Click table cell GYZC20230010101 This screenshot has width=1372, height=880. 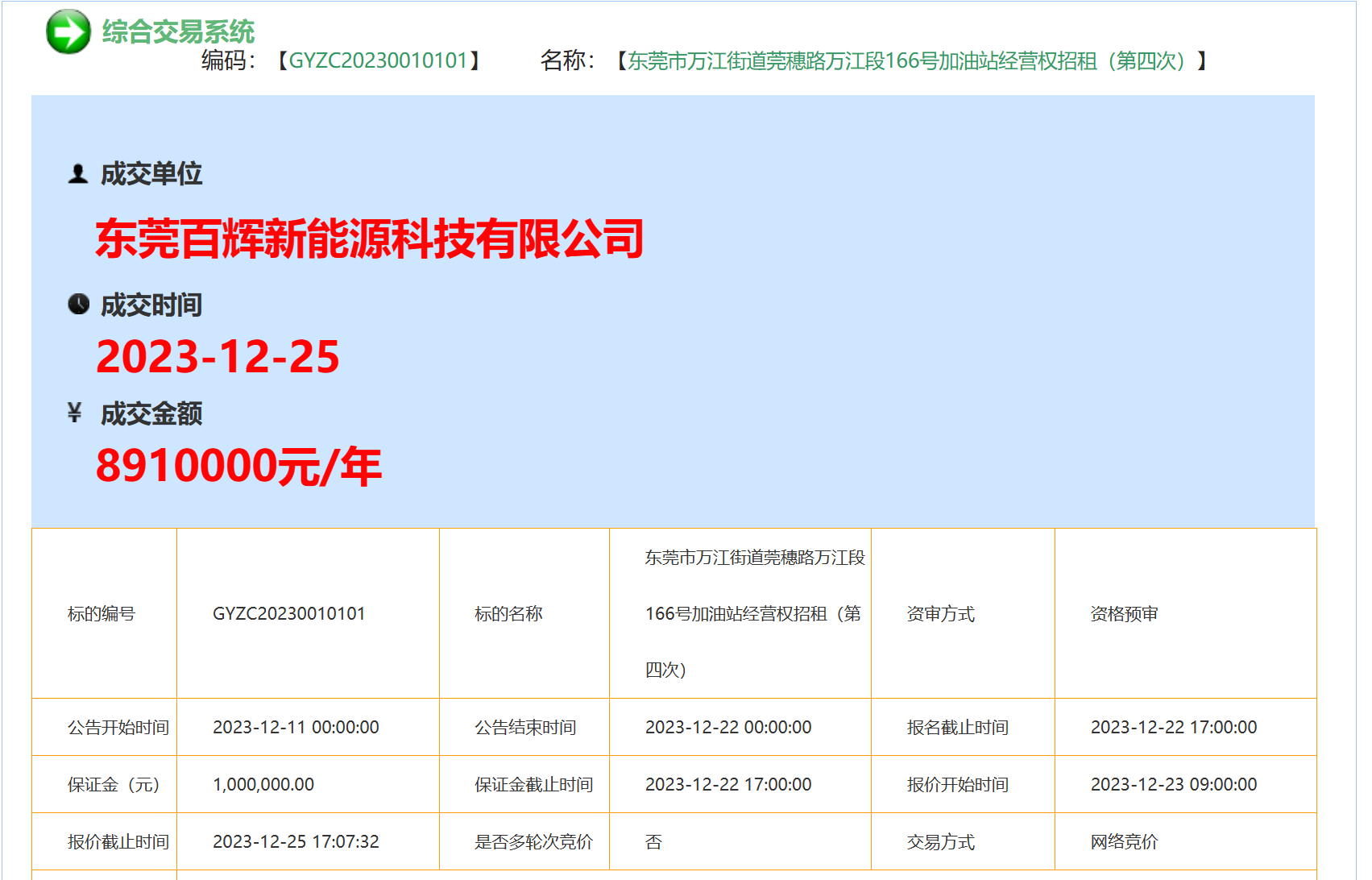point(289,614)
